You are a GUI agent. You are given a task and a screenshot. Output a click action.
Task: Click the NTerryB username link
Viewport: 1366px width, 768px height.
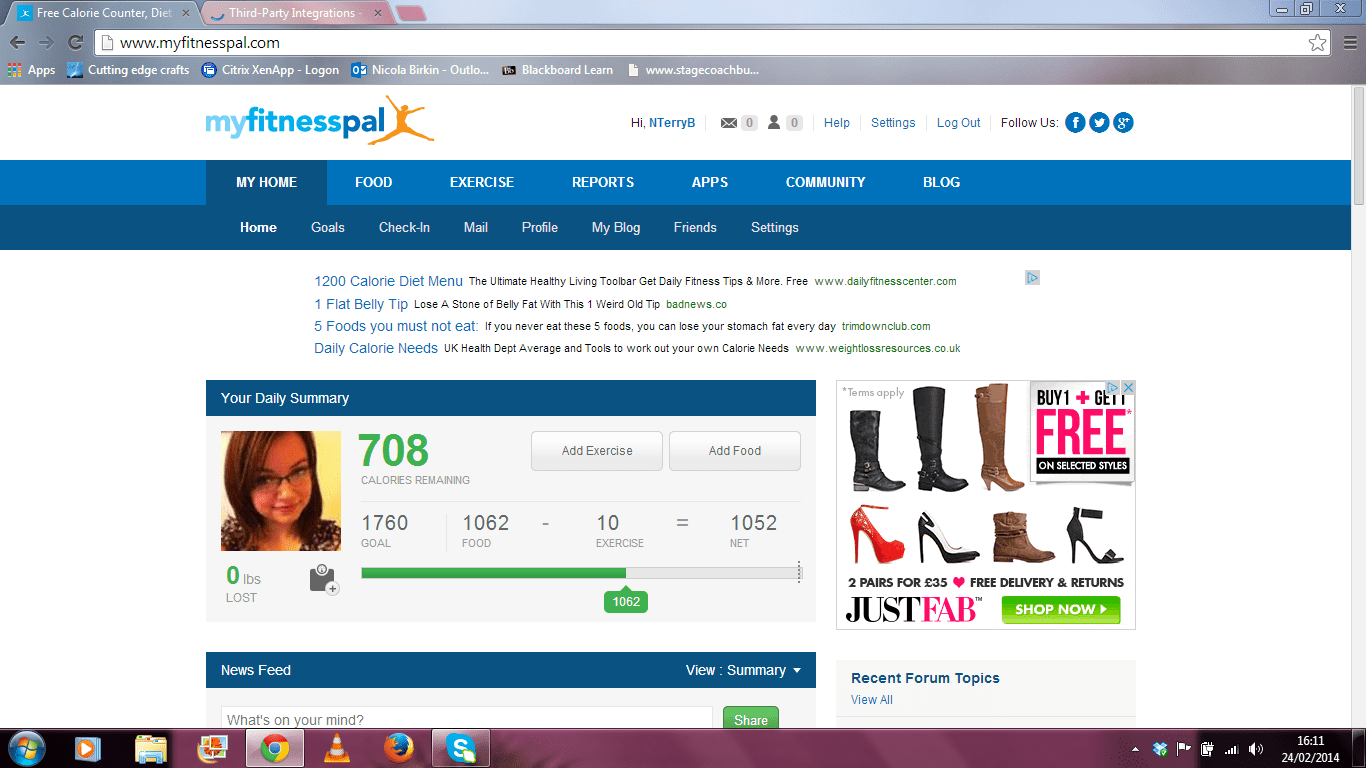(672, 123)
